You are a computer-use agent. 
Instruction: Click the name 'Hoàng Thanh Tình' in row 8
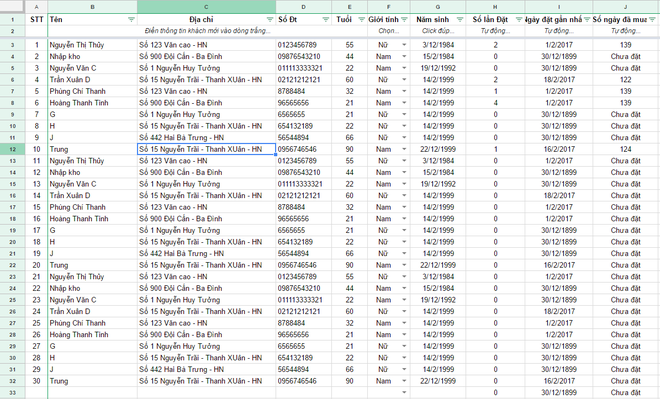(79, 103)
